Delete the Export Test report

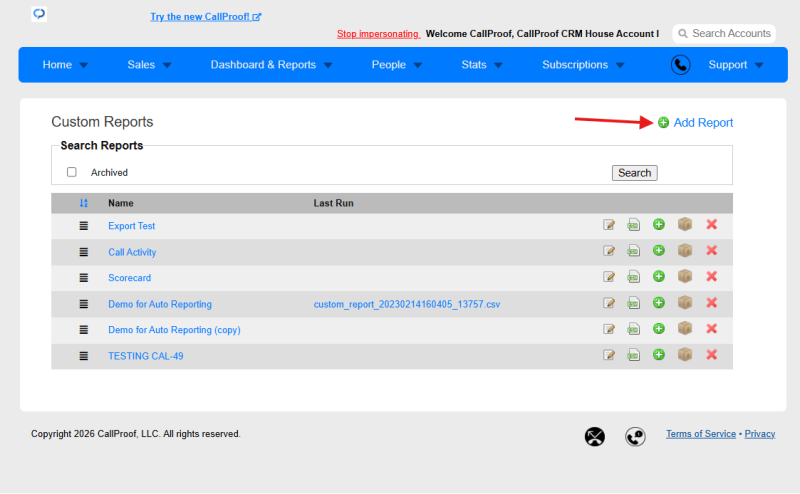(x=711, y=224)
